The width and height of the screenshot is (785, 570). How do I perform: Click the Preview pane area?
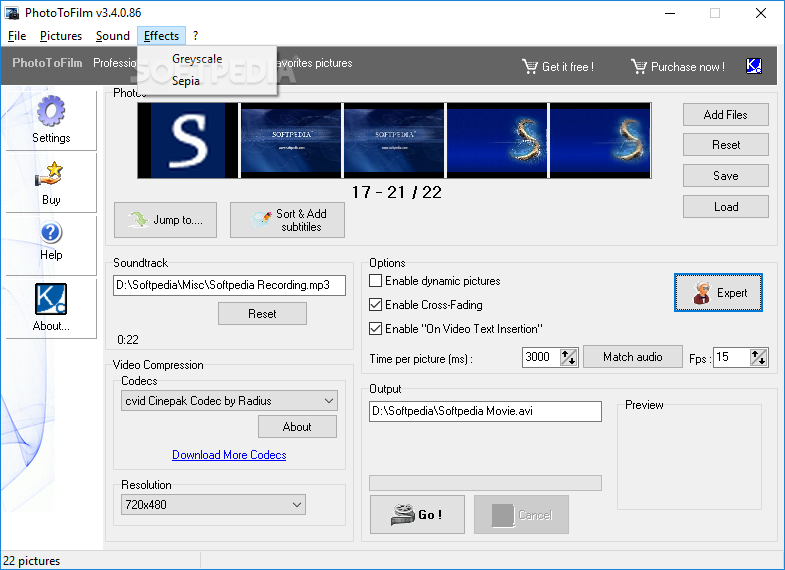click(x=689, y=459)
